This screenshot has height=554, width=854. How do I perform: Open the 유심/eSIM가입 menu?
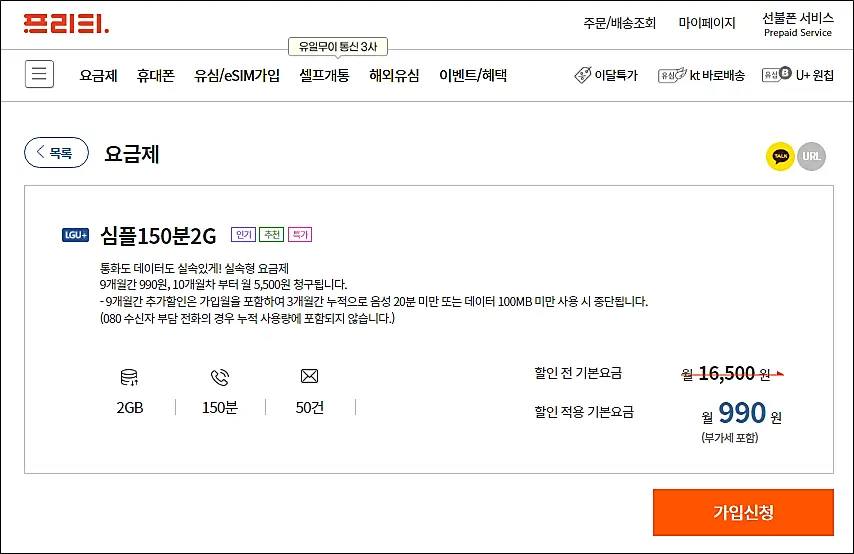237,75
